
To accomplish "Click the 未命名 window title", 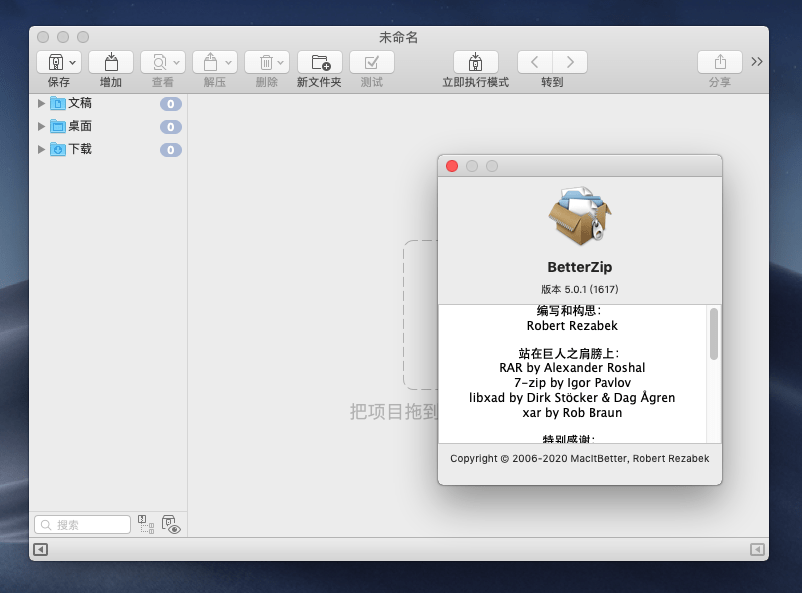I will (398, 37).
